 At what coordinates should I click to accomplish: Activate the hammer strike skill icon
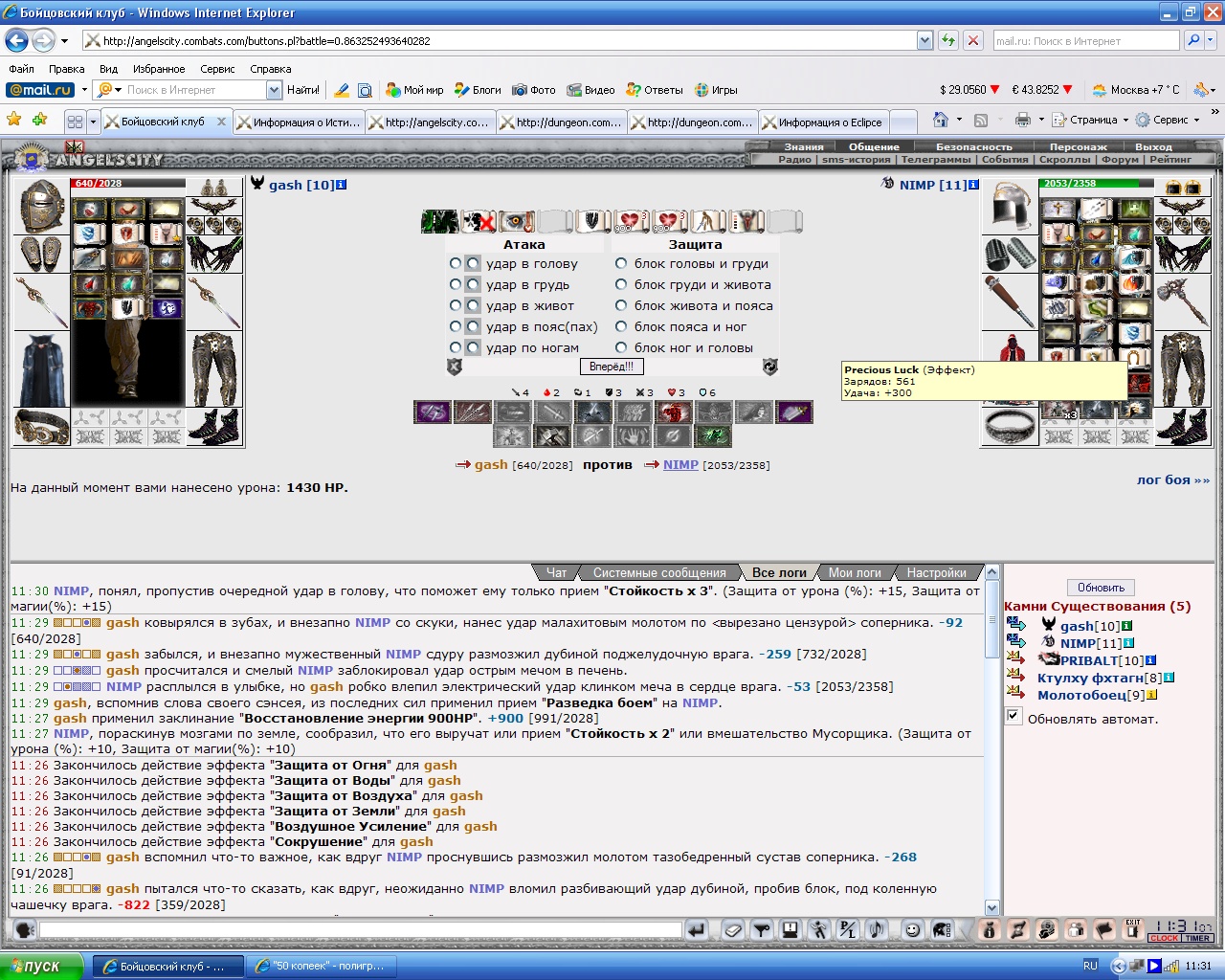click(551, 435)
